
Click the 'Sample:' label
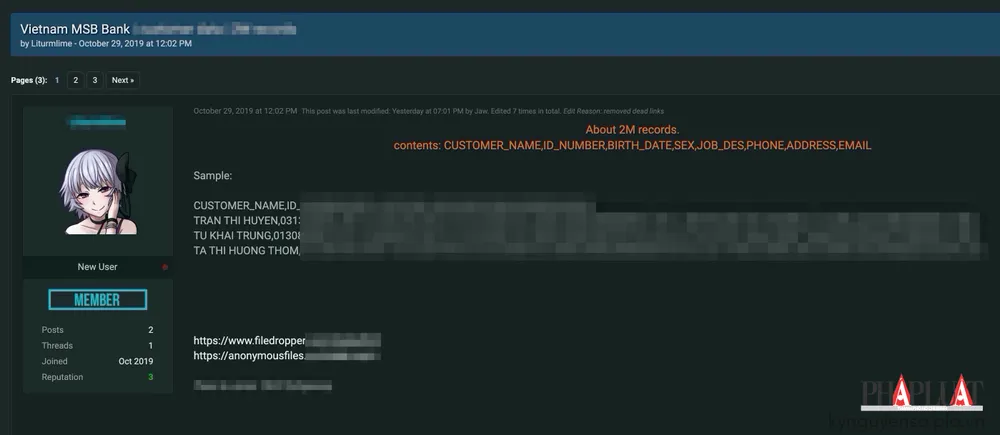213,175
